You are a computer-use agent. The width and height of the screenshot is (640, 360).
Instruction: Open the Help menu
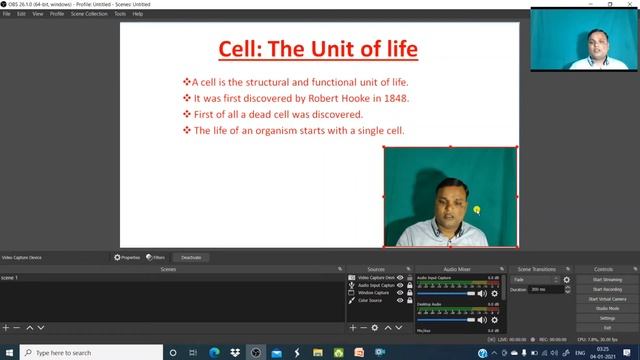point(138,14)
